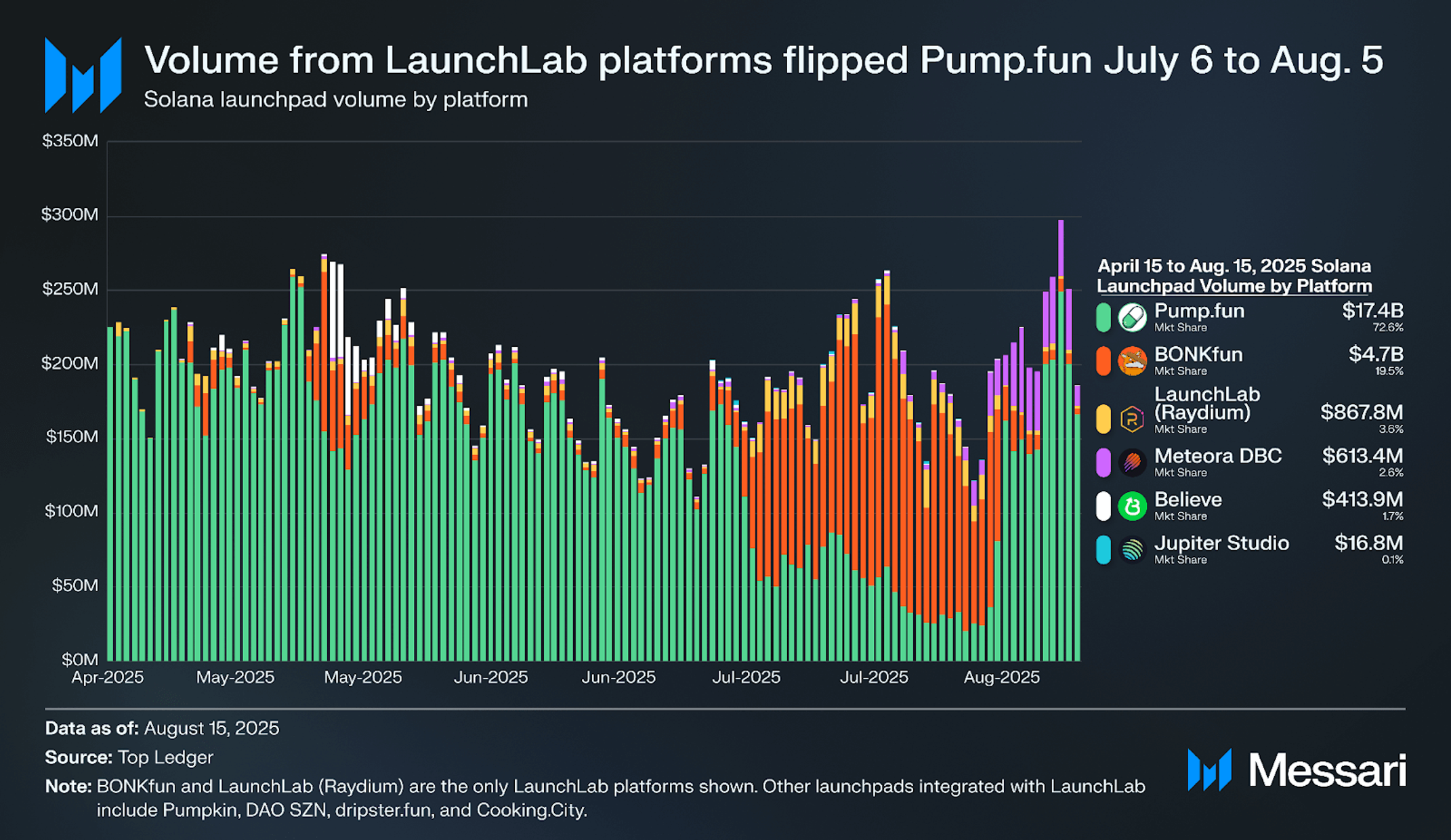The width and height of the screenshot is (1451, 840).
Task: Click the purple Meteora DBC color swatch
Action: (x=1103, y=463)
